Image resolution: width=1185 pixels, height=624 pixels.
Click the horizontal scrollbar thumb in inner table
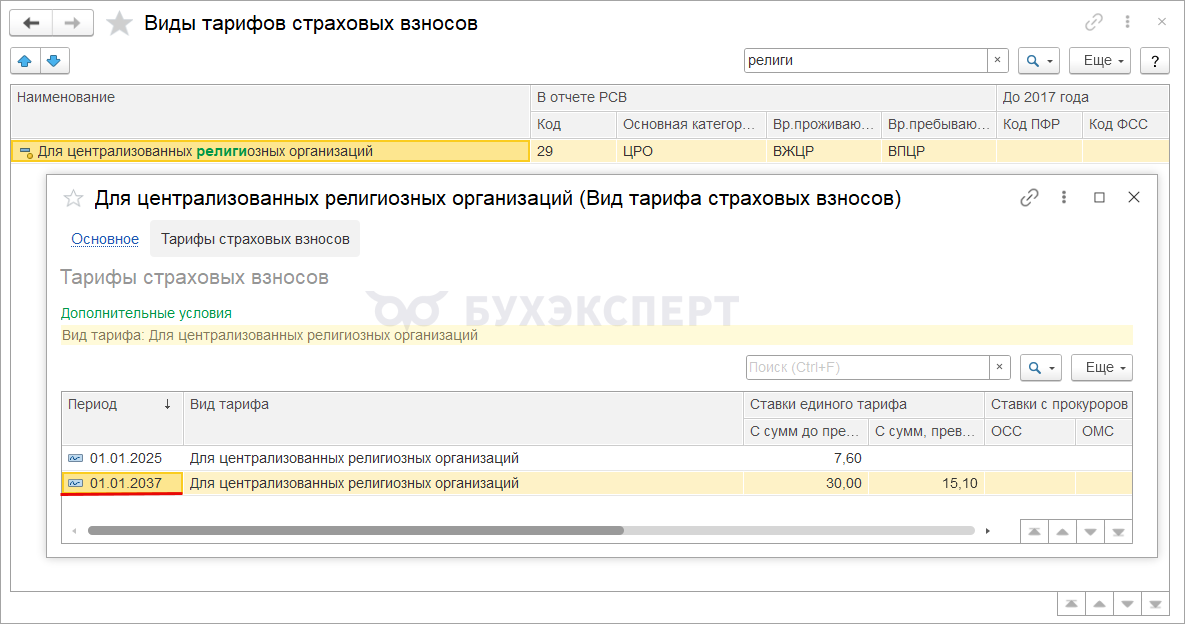tap(355, 530)
